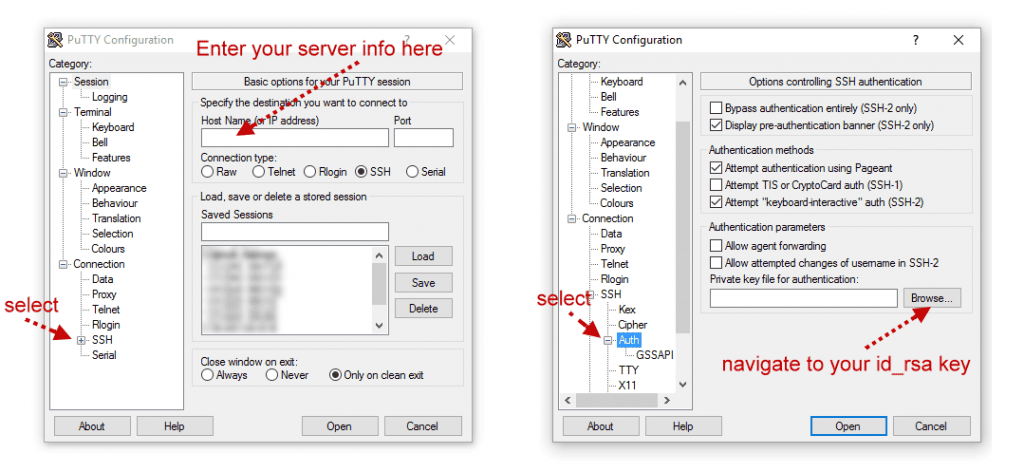This screenshot has width=1024, height=472.
Task: Select Keyboard in left window tree
Action: (x=113, y=127)
